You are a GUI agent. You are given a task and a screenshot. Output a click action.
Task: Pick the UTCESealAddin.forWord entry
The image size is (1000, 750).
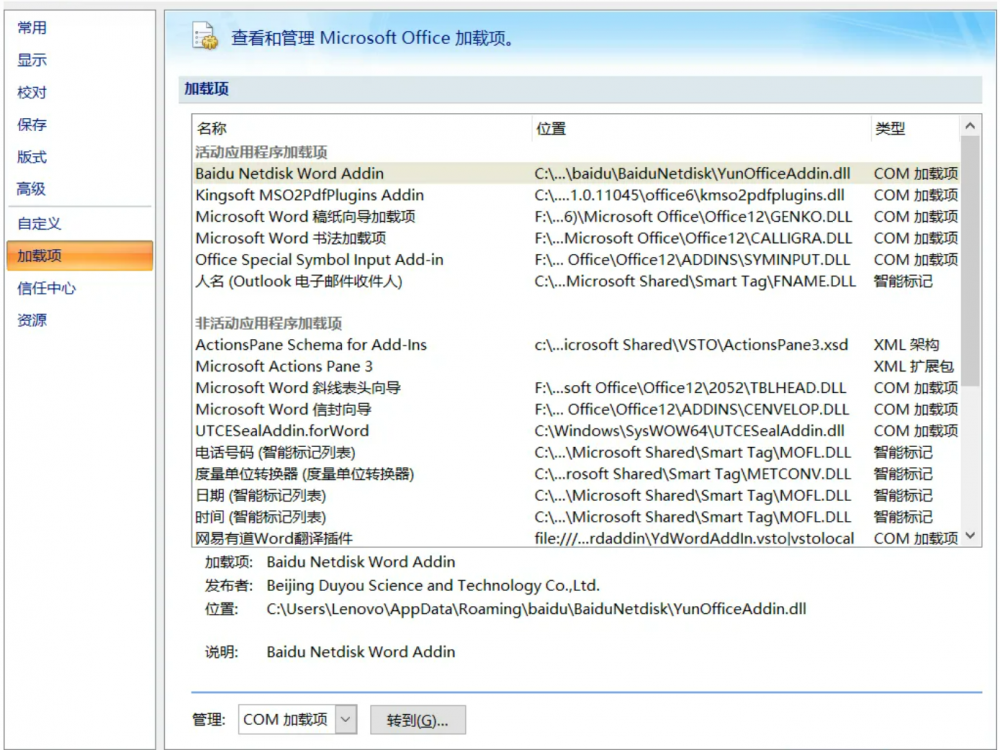click(576, 431)
